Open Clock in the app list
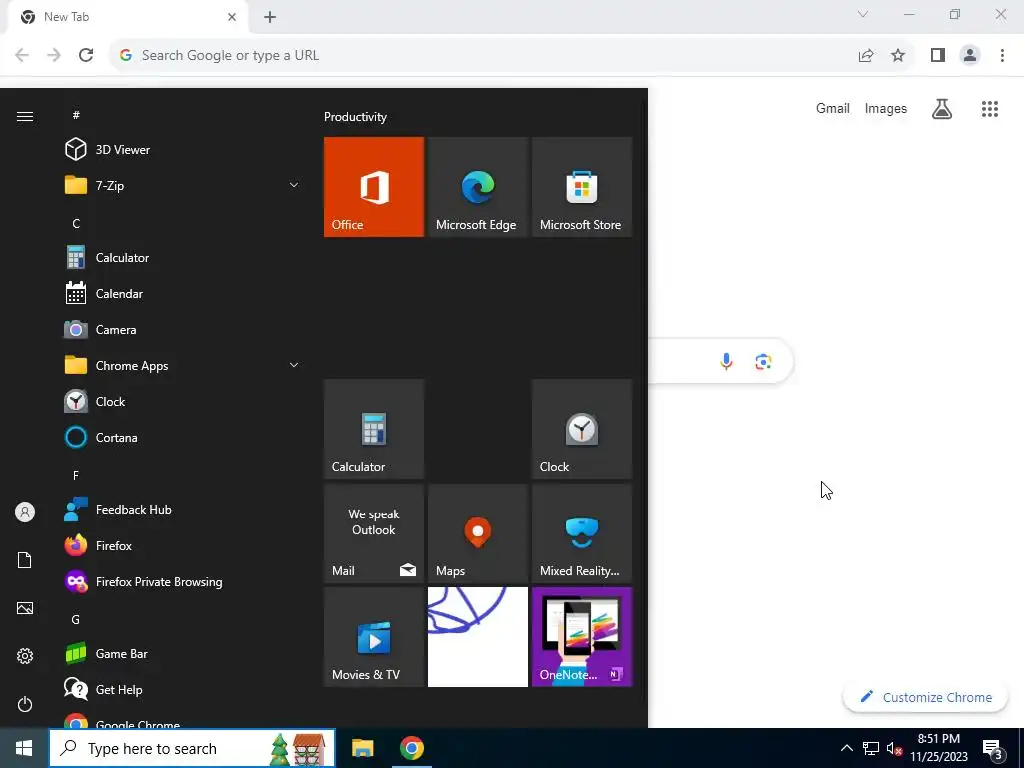 (183, 402)
